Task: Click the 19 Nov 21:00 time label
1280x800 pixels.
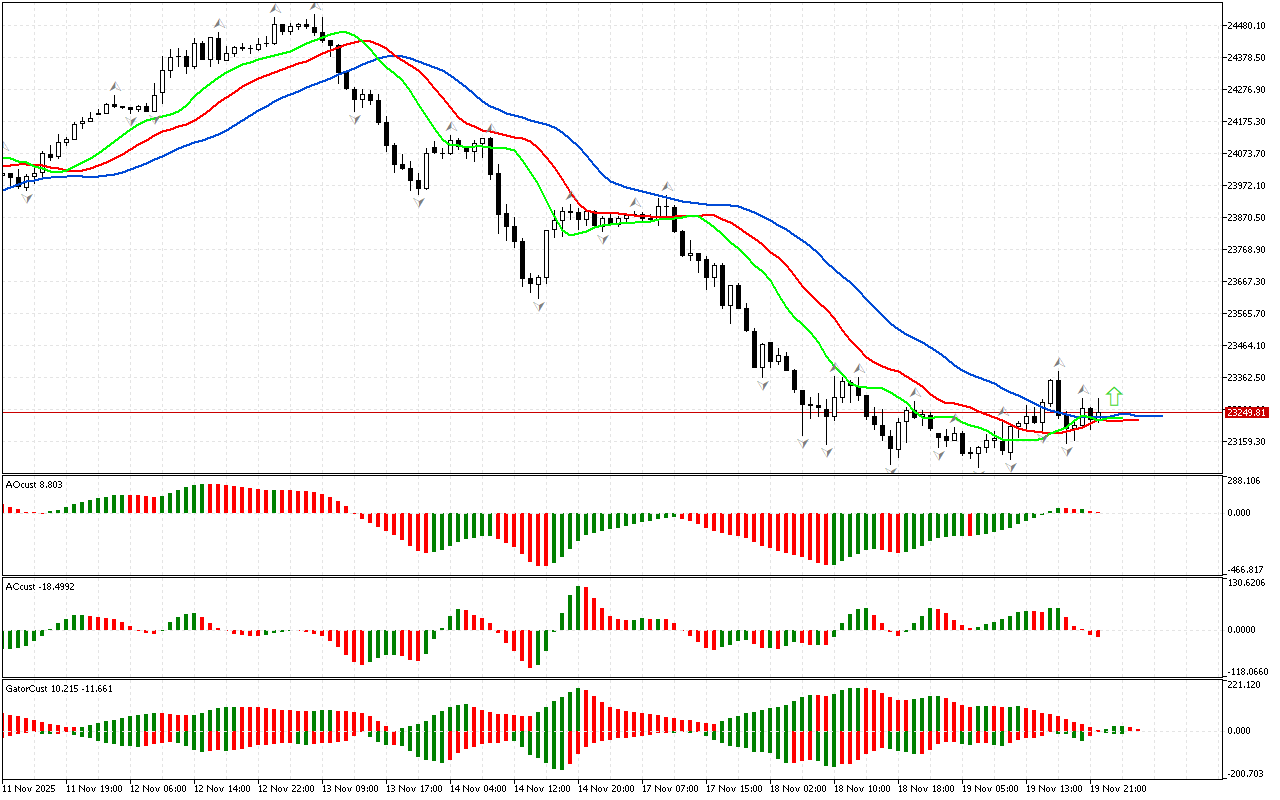Action: click(1118, 788)
